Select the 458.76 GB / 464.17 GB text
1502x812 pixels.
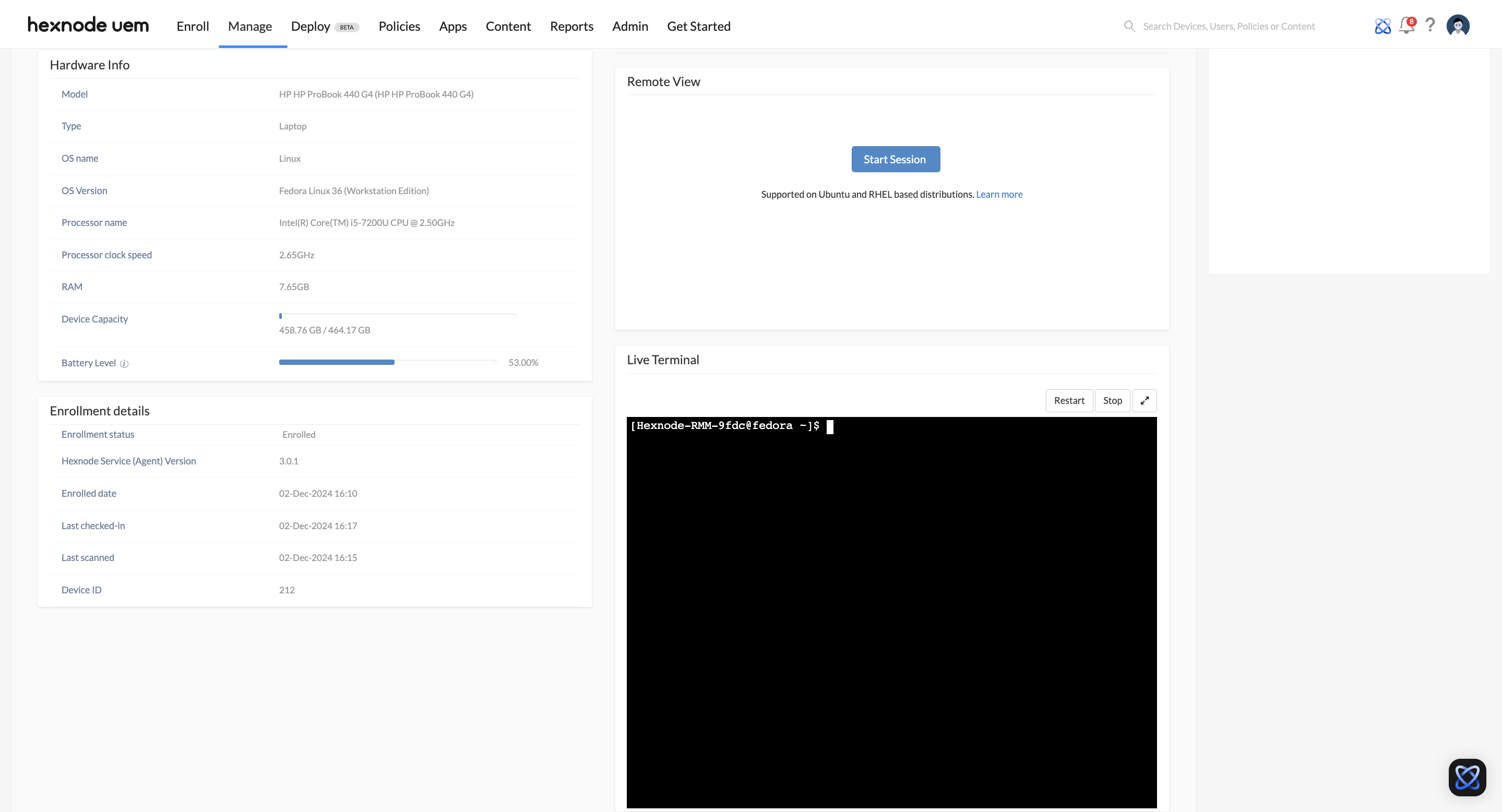click(325, 330)
